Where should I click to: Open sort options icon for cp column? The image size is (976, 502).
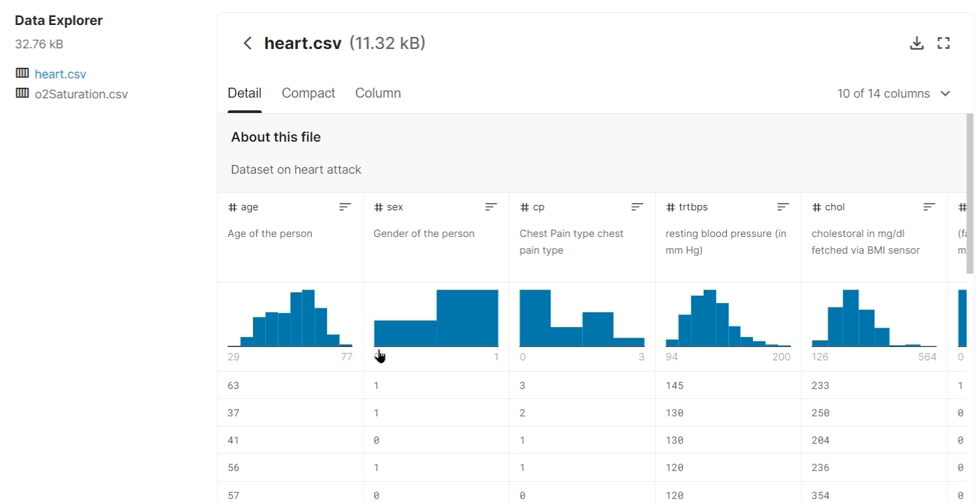637,207
